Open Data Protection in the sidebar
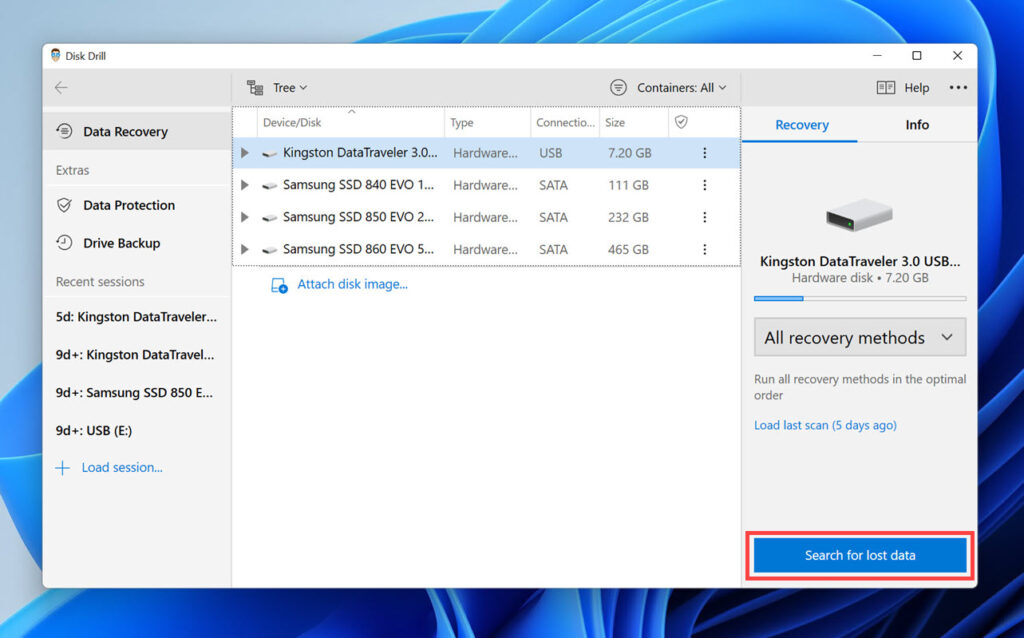This screenshot has height=638, width=1024. tap(128, 205)
